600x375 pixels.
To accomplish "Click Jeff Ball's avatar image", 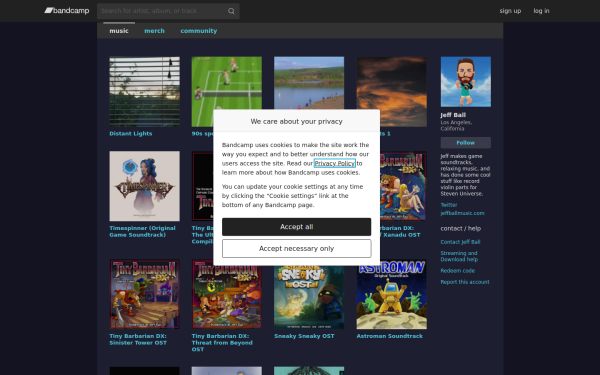I will point(466,82).
